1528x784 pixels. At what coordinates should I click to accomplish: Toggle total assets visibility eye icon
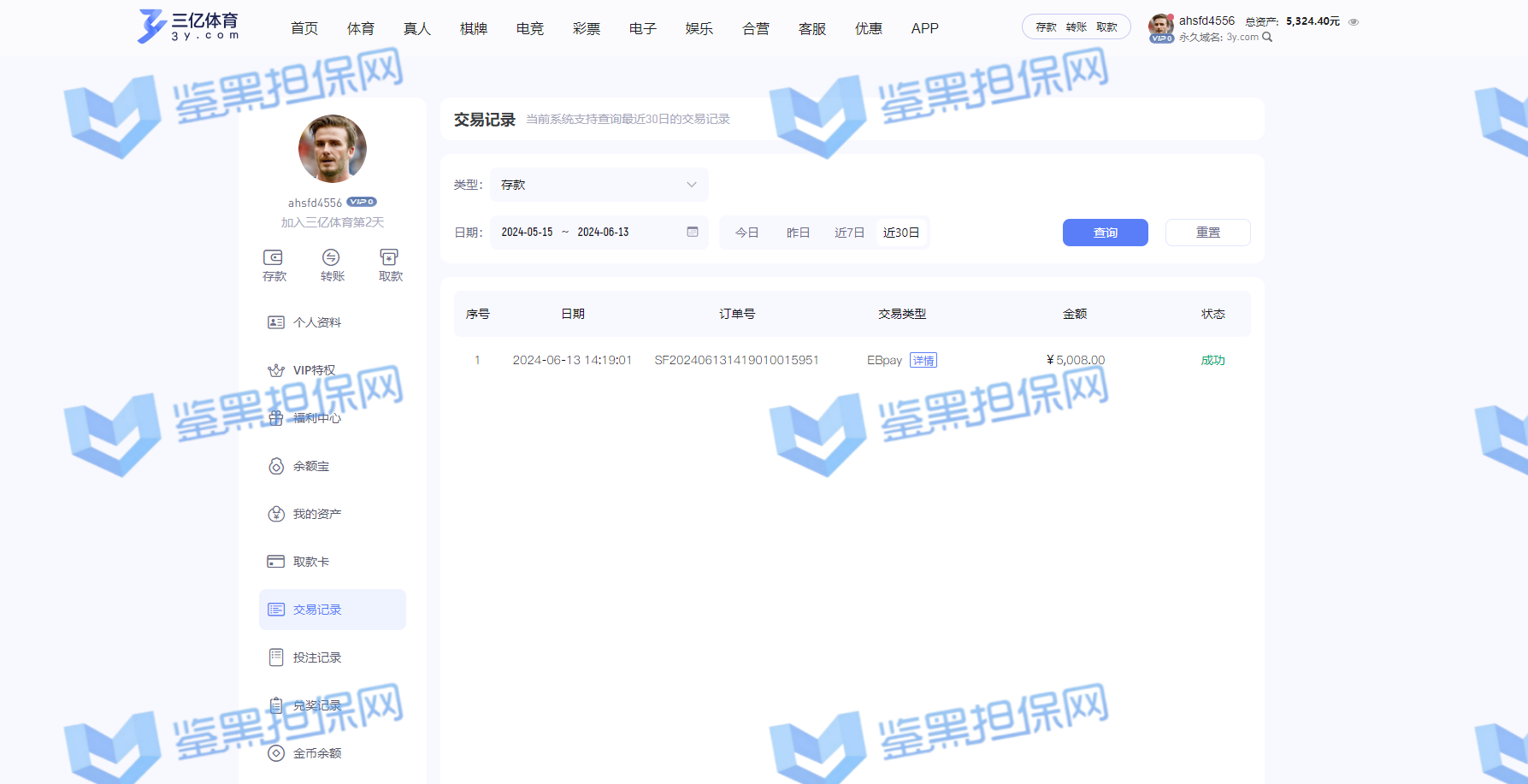point(1354,22)
